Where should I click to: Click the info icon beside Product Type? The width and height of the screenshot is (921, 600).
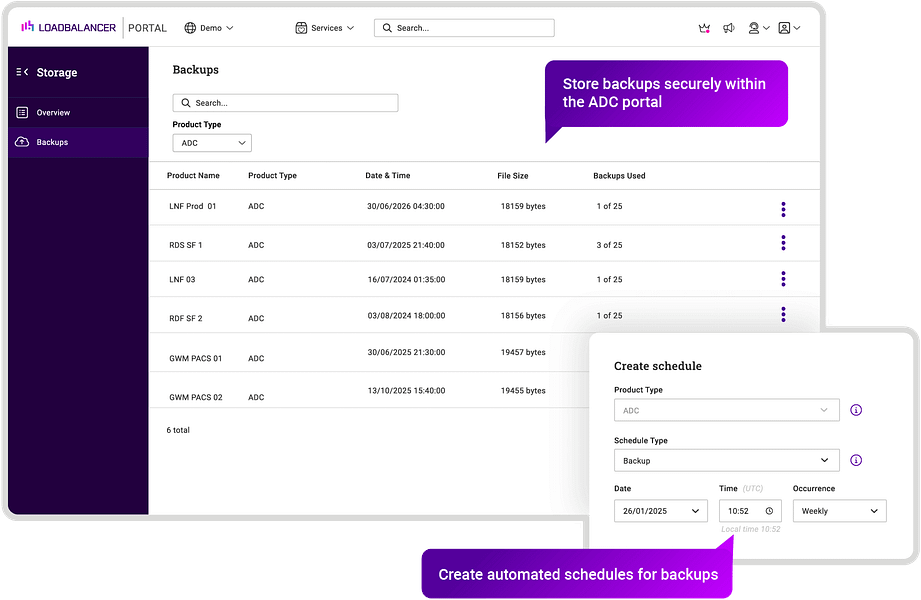tap(856, 410)
